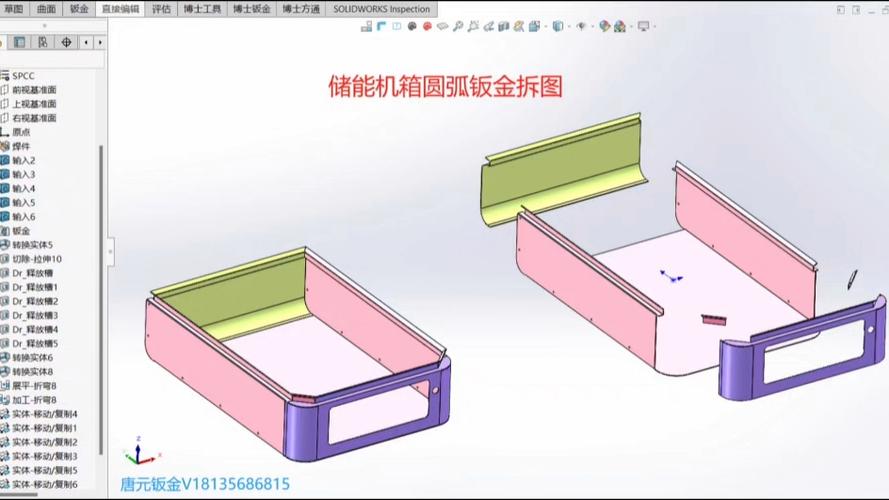Click the Zoom to Area magnifier icon
Screen dimensions: 889x500
[473, 26]
